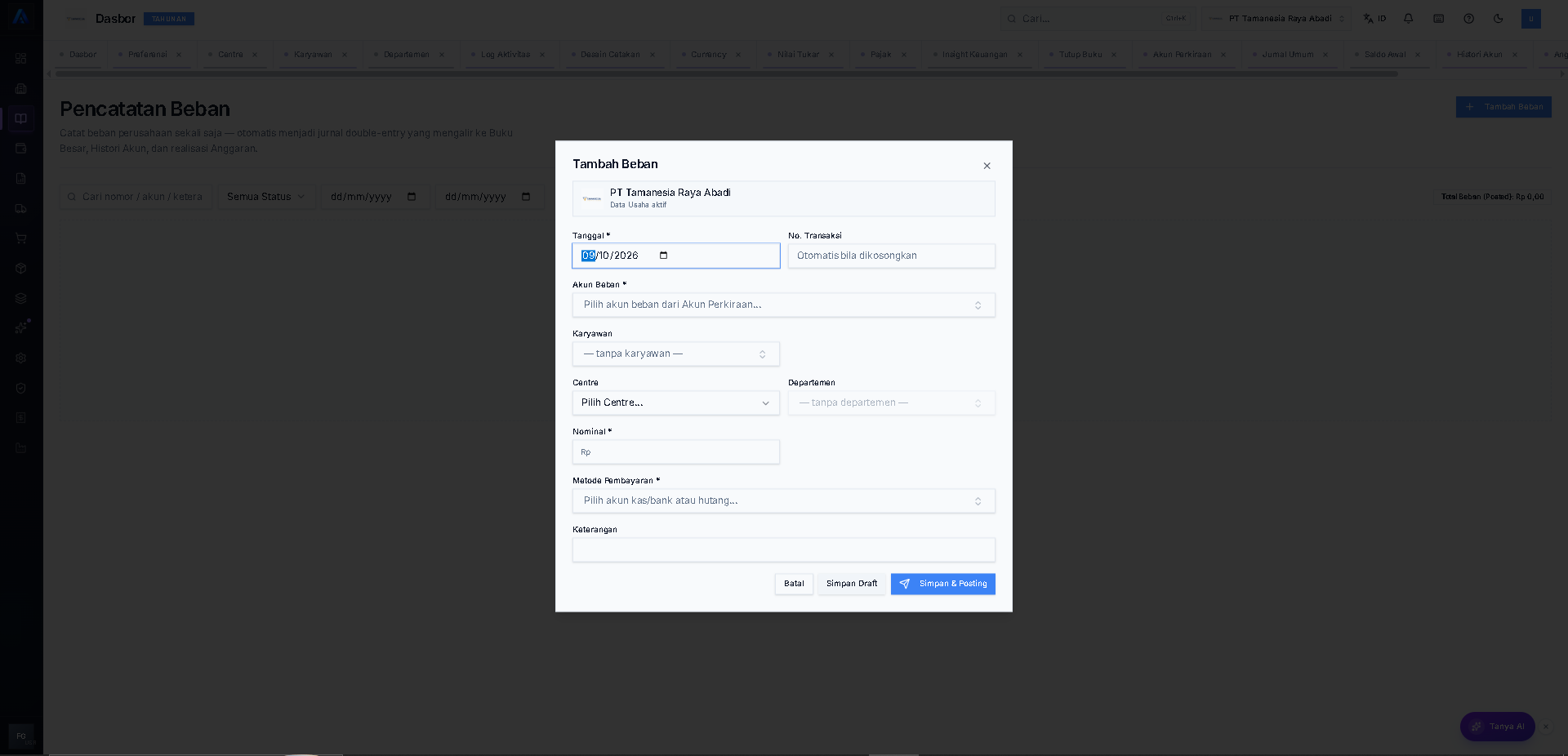Screen dimensions: 1568x756
Task: Open the Akun Beban dropdown
Action: coord(783,305)
